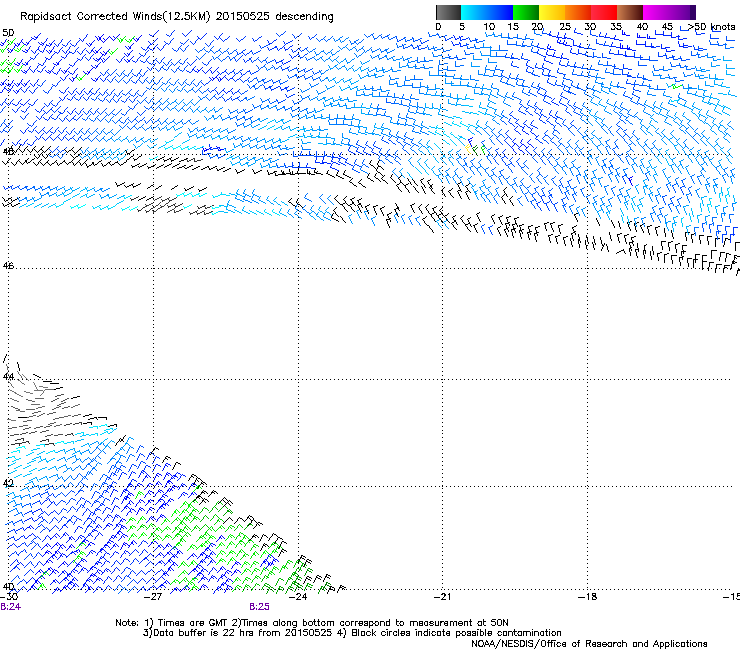Select the red 30-35 knots legend swatch

(x=604, y=12)
